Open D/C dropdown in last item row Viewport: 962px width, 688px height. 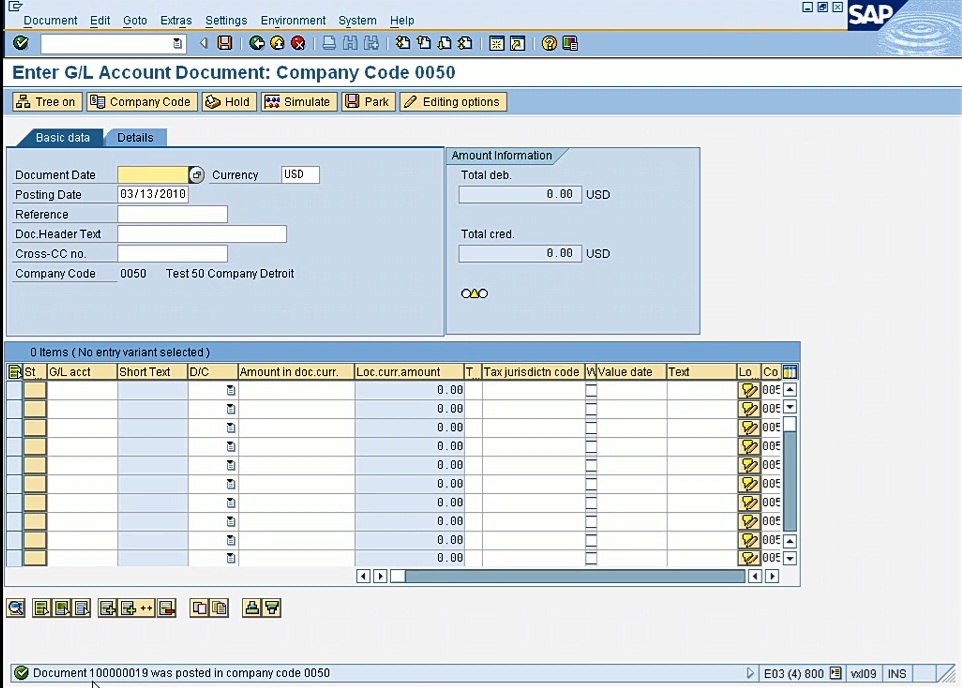coord(231,558)
